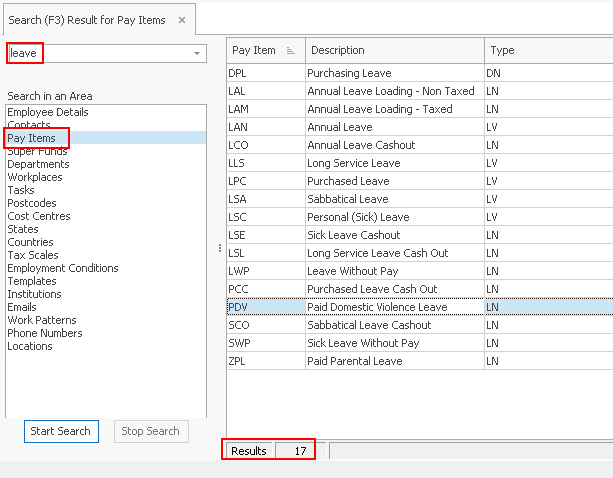Select the Paid Domestic Violence Leave cell
Screen dimensions: 613x478
(x=394, y=307)
